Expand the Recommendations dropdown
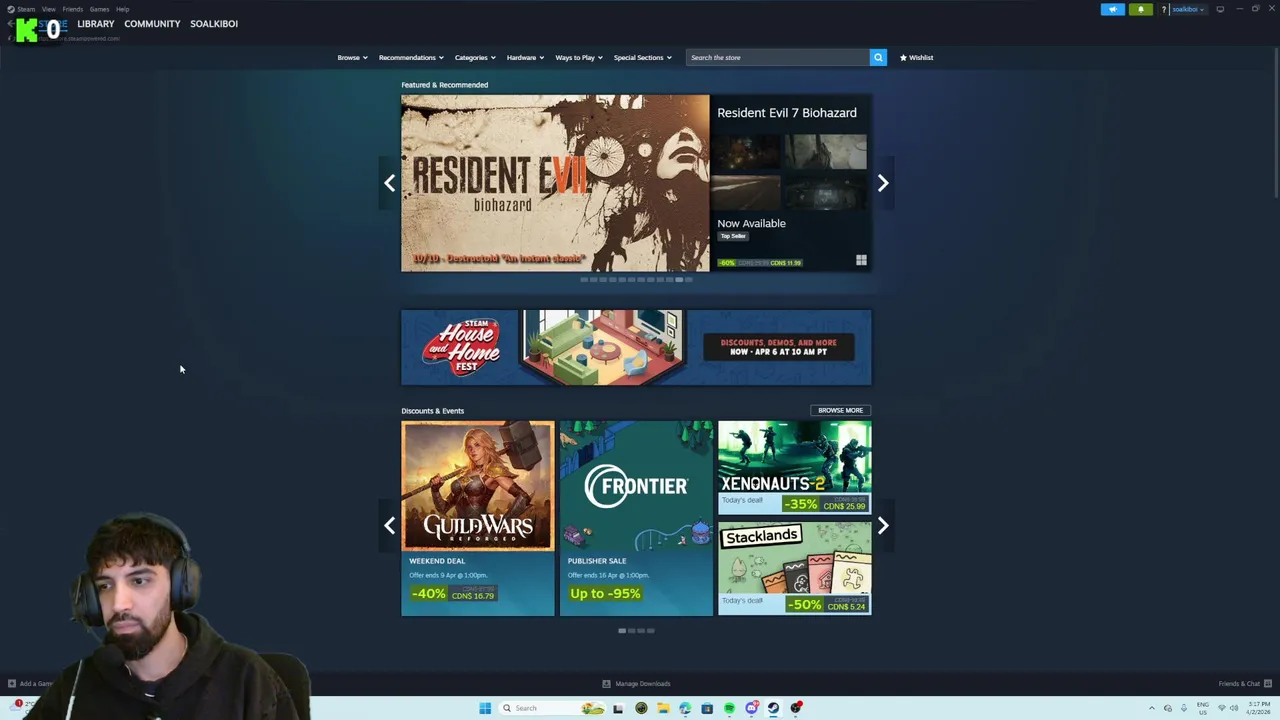Image resolution: width=1280 pixels, height=720 pixels. (411, 57)
